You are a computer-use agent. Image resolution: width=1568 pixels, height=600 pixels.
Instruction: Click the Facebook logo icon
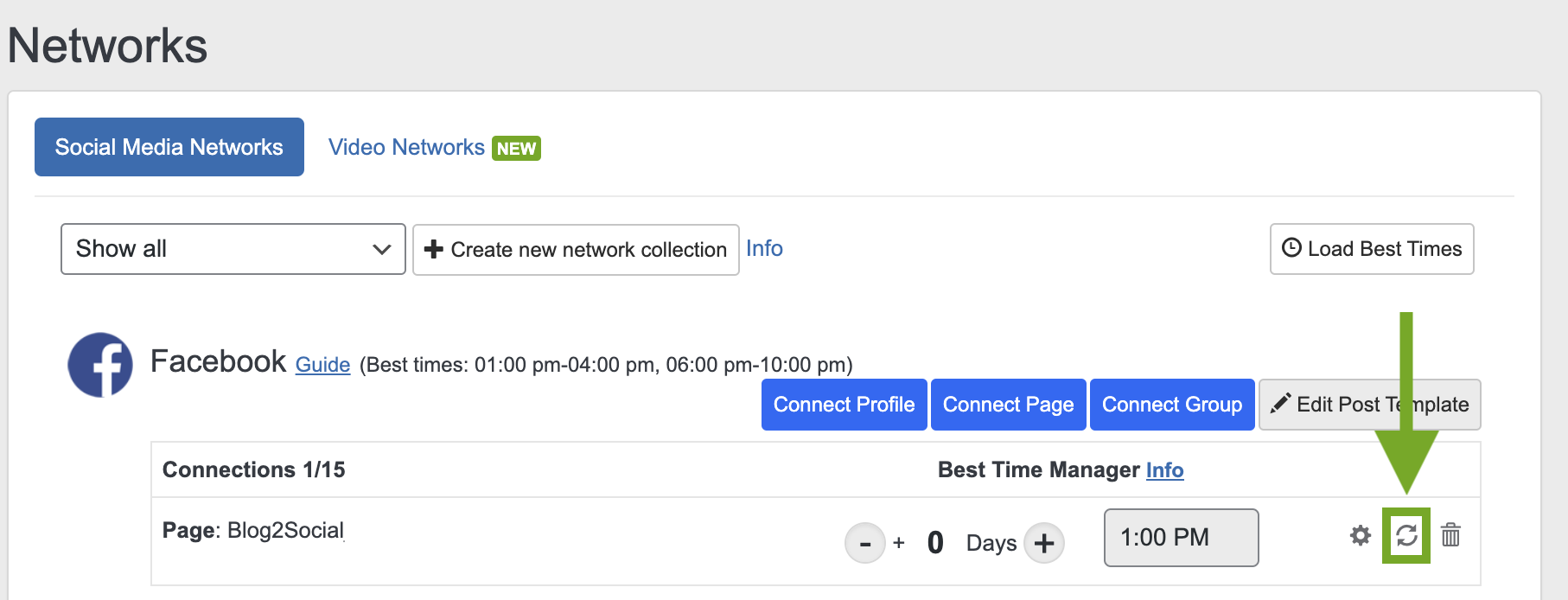(100, 365)
